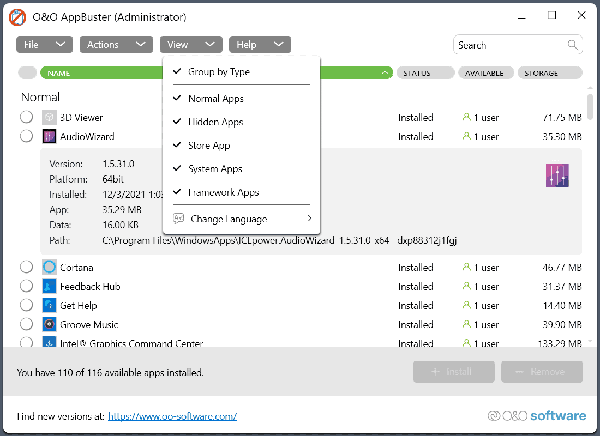Click the user icon in Cortana row

[x=466, y=267]
